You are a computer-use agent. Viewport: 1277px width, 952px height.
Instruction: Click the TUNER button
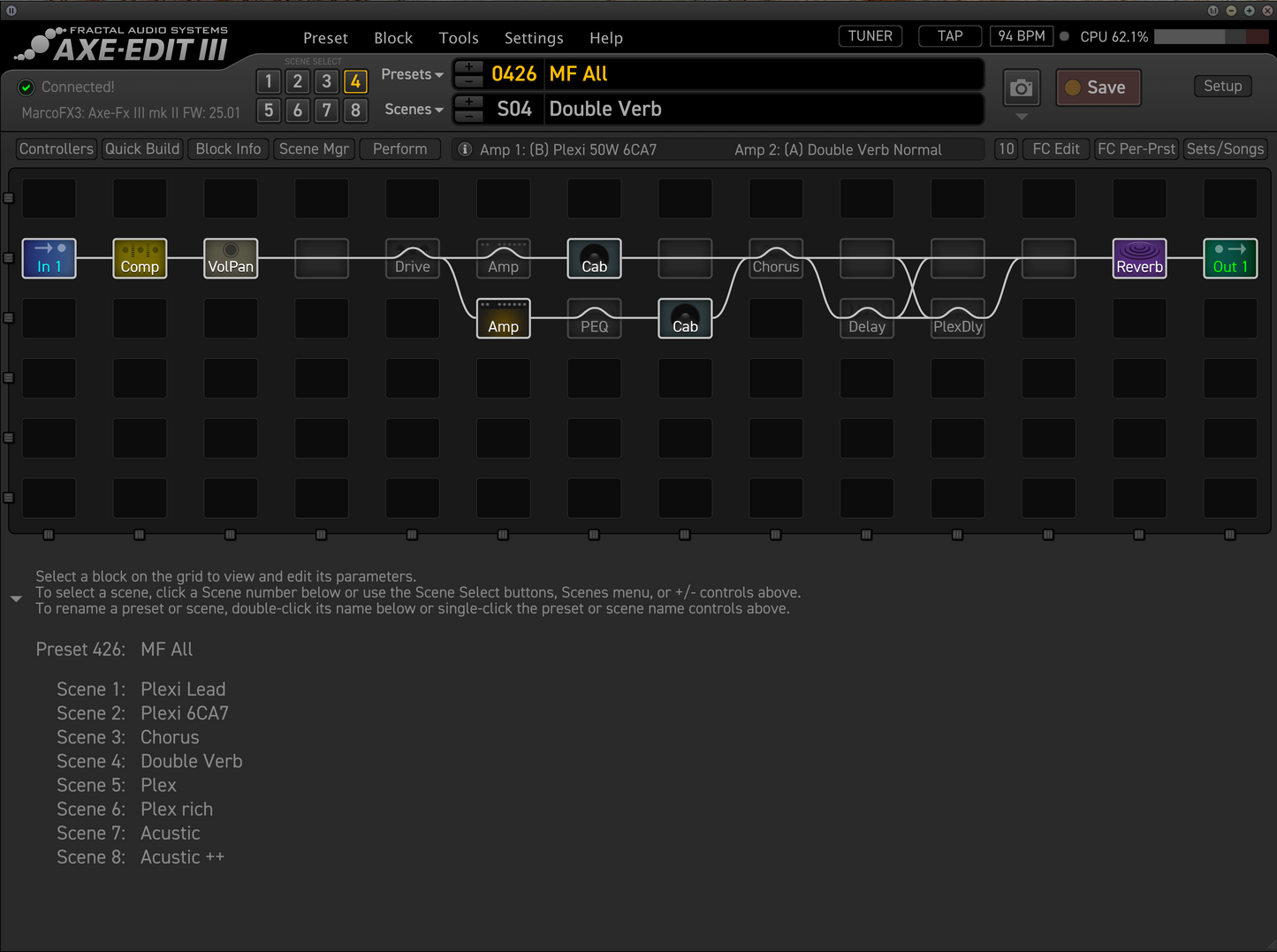click(x=870, y=36)
